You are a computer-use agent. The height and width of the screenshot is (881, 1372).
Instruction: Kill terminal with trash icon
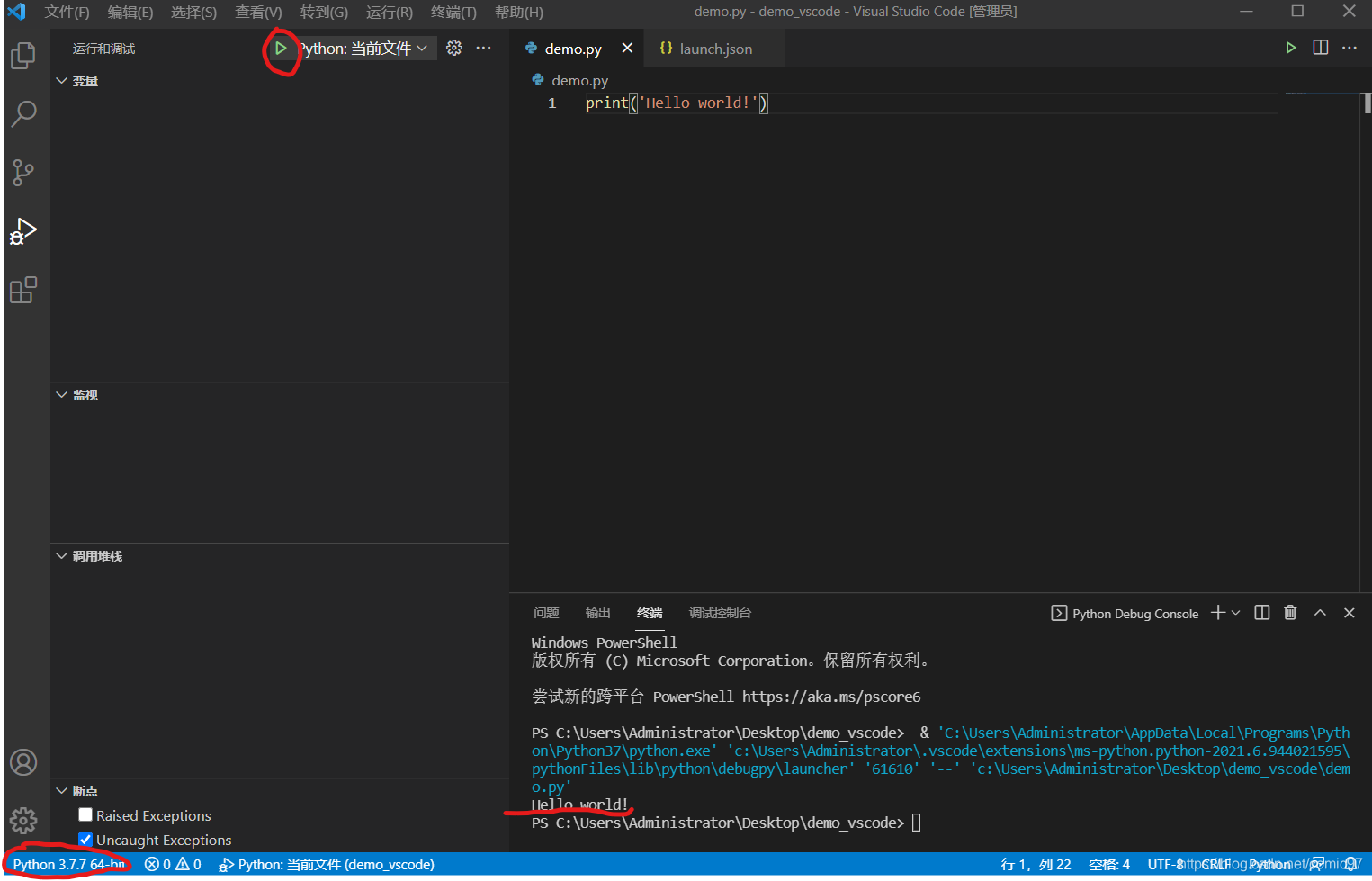point(1290,613)
